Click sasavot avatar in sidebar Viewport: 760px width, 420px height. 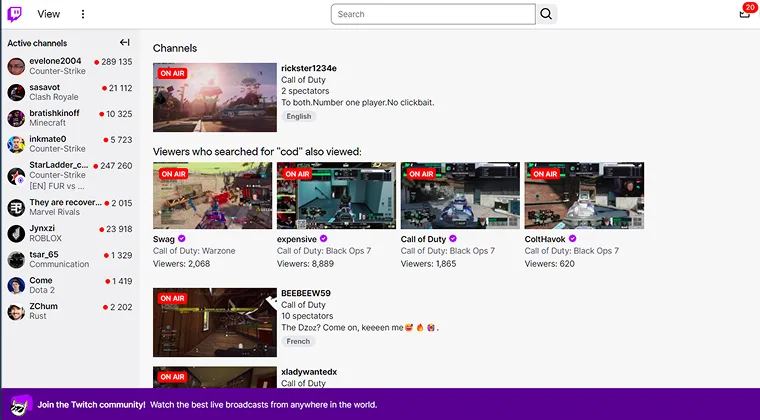tap(16, 92)
